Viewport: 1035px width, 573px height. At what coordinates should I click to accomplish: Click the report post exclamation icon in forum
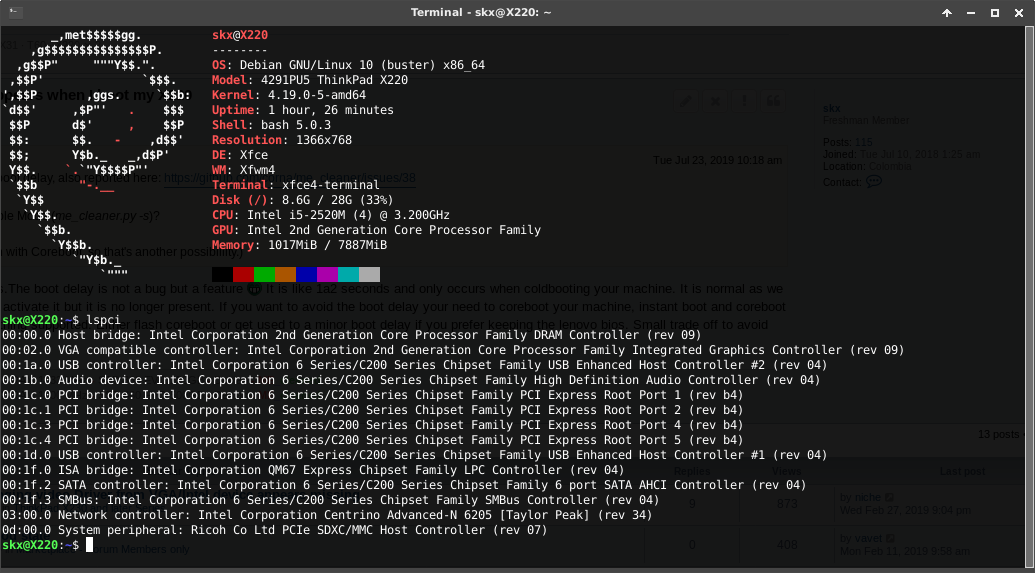pos(745,101)
